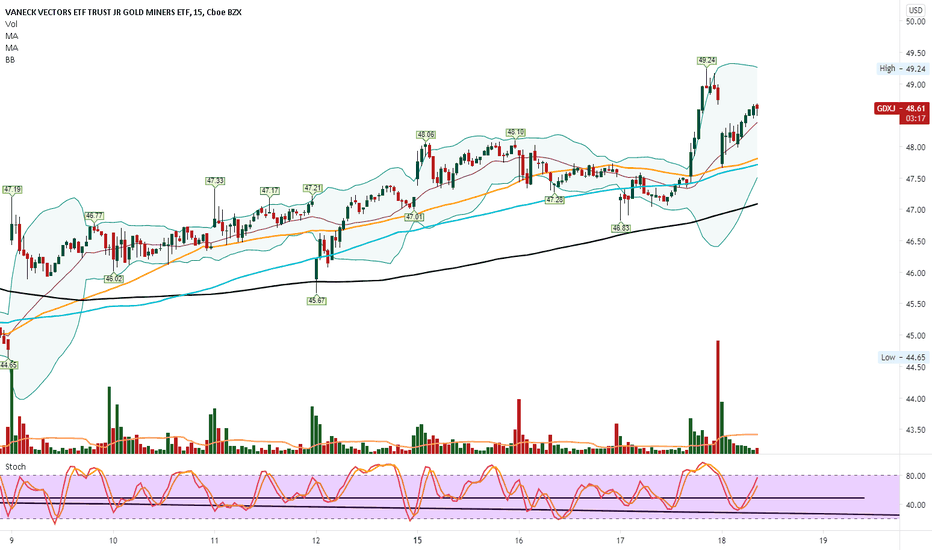Viewport: 932px width, 550px height.
Task: Click the 50.00 price axis level
Action: click(915, 21)
